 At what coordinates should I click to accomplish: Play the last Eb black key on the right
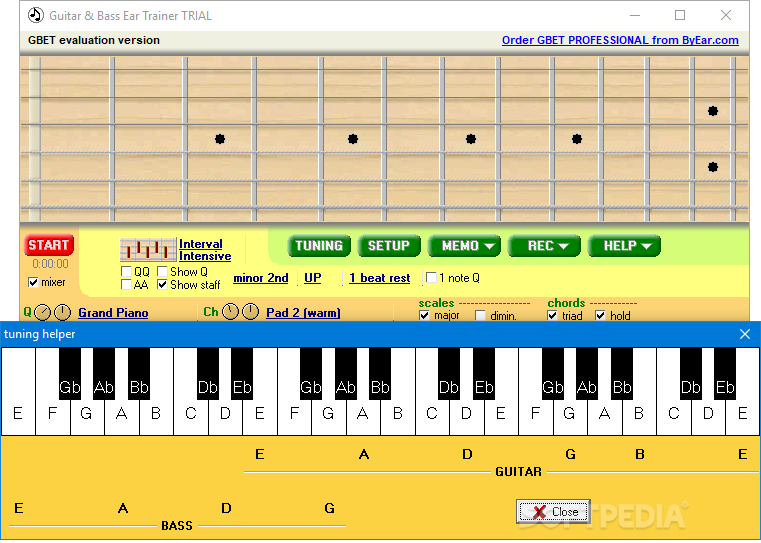pos(725,374)
